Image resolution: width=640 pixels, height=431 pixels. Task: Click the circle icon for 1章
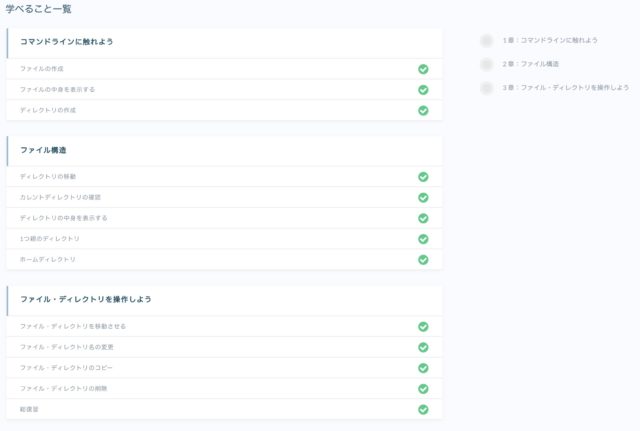[x=486, y=41]
